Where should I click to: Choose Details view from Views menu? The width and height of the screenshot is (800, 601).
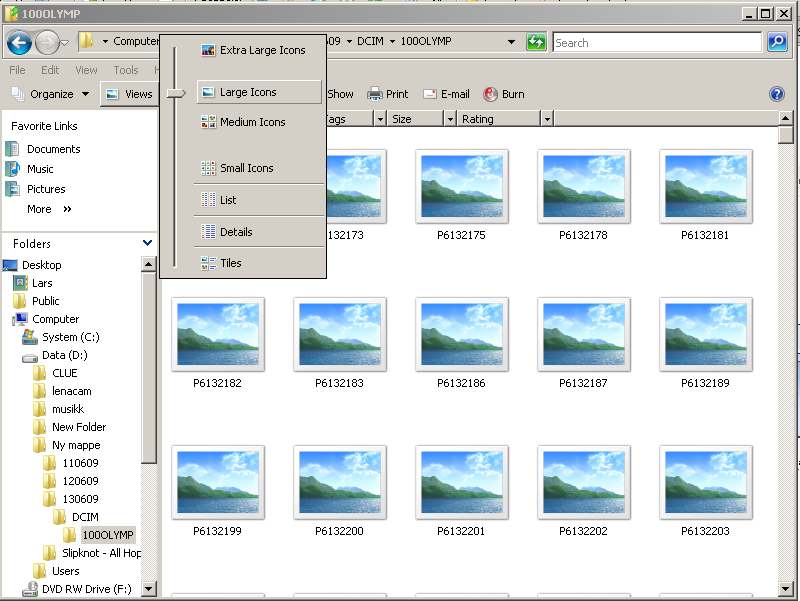[x=236, y=232]
